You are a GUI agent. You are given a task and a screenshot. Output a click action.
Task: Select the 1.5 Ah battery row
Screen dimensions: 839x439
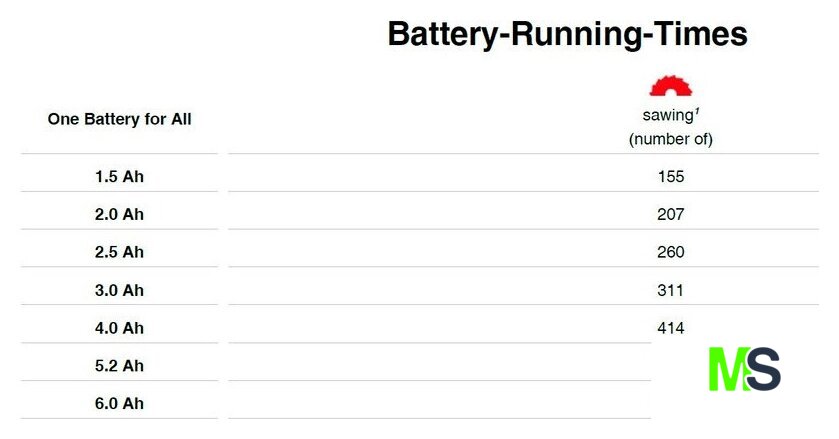pos(119,176)
